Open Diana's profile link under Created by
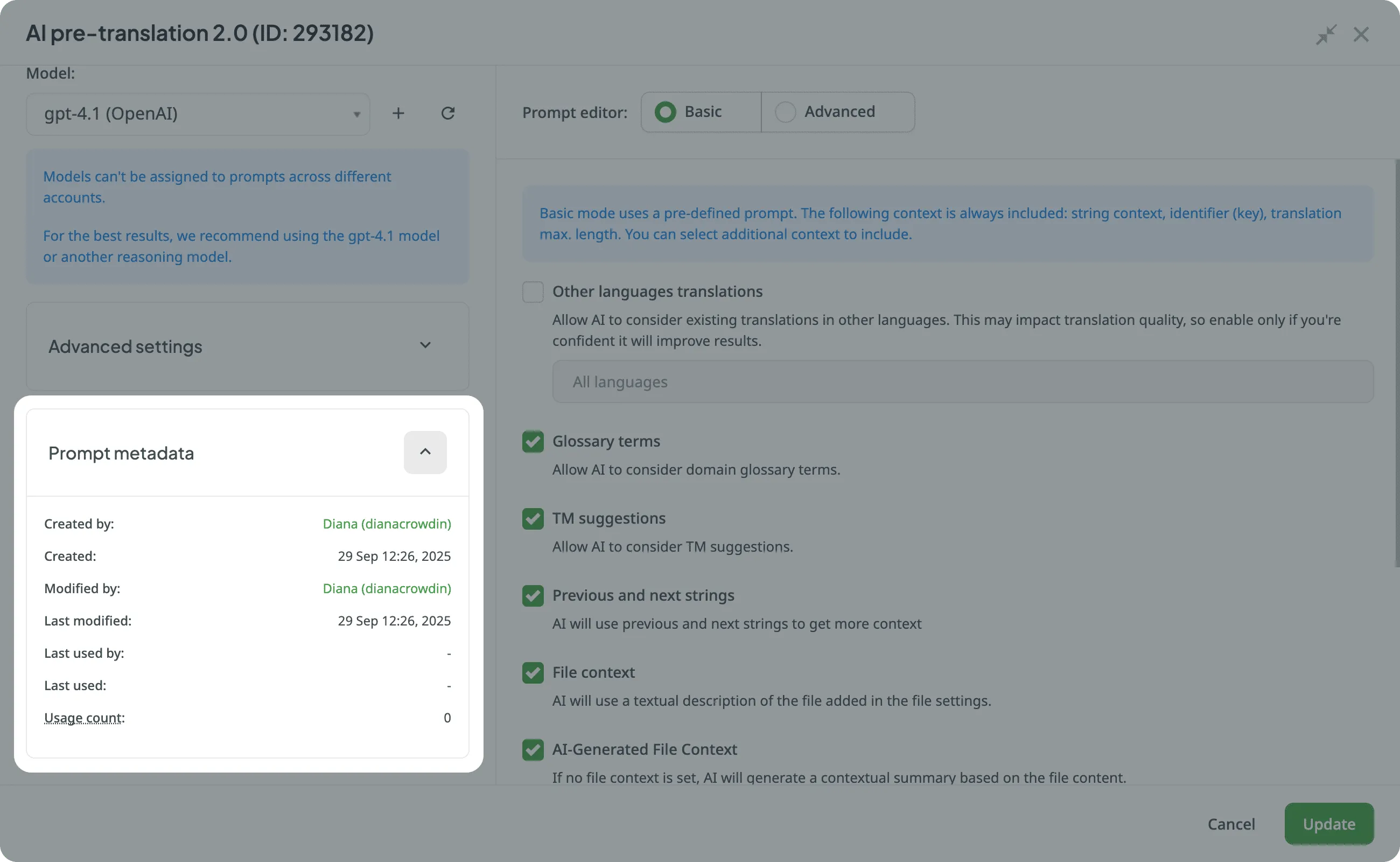 pos(386,524)
